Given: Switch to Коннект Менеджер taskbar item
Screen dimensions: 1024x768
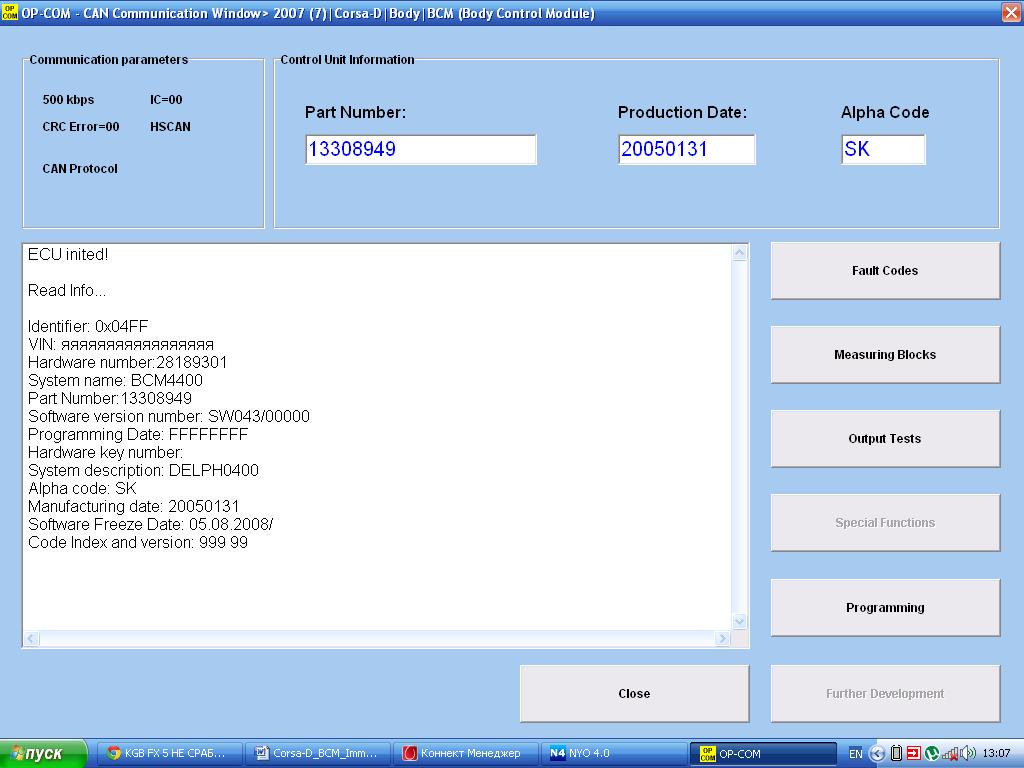Looking at the screenshot, I should 466,754.
